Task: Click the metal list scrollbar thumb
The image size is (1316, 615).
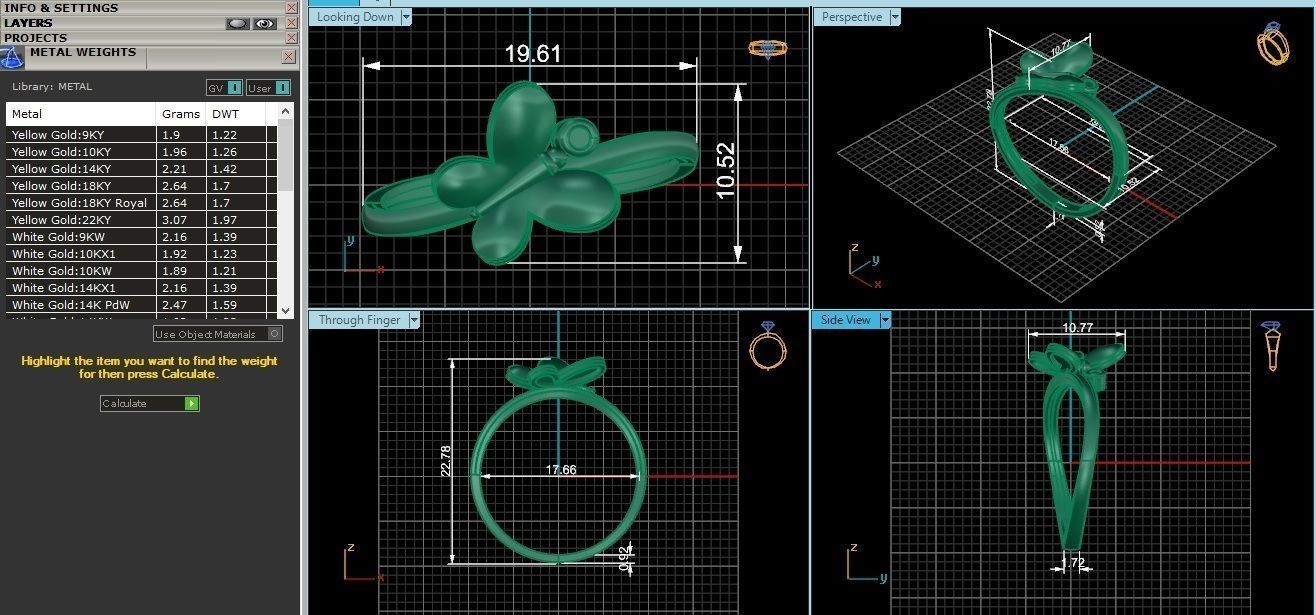Action: pyautogui.click(x=285, y=156)
